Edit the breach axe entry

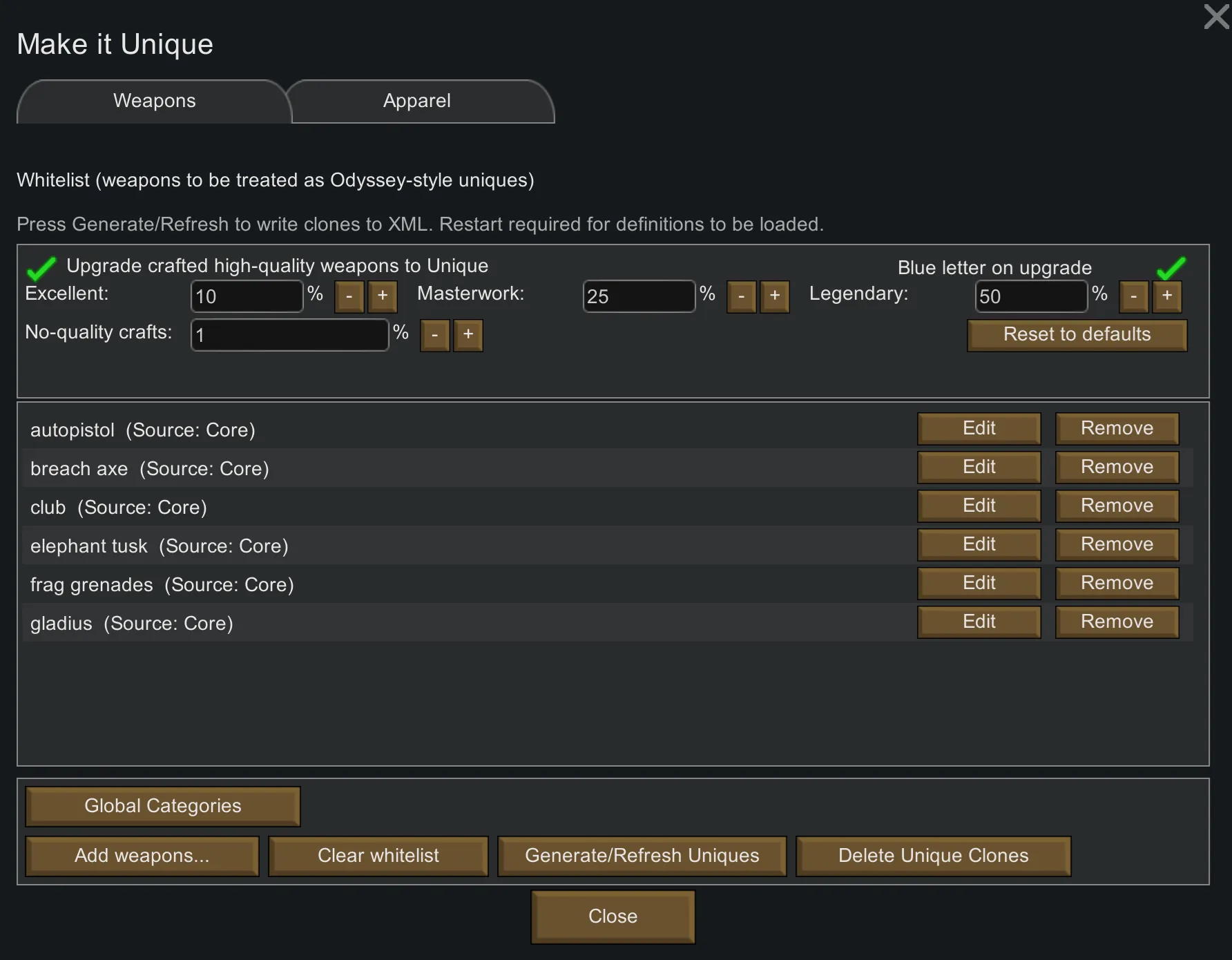point(979,468)
